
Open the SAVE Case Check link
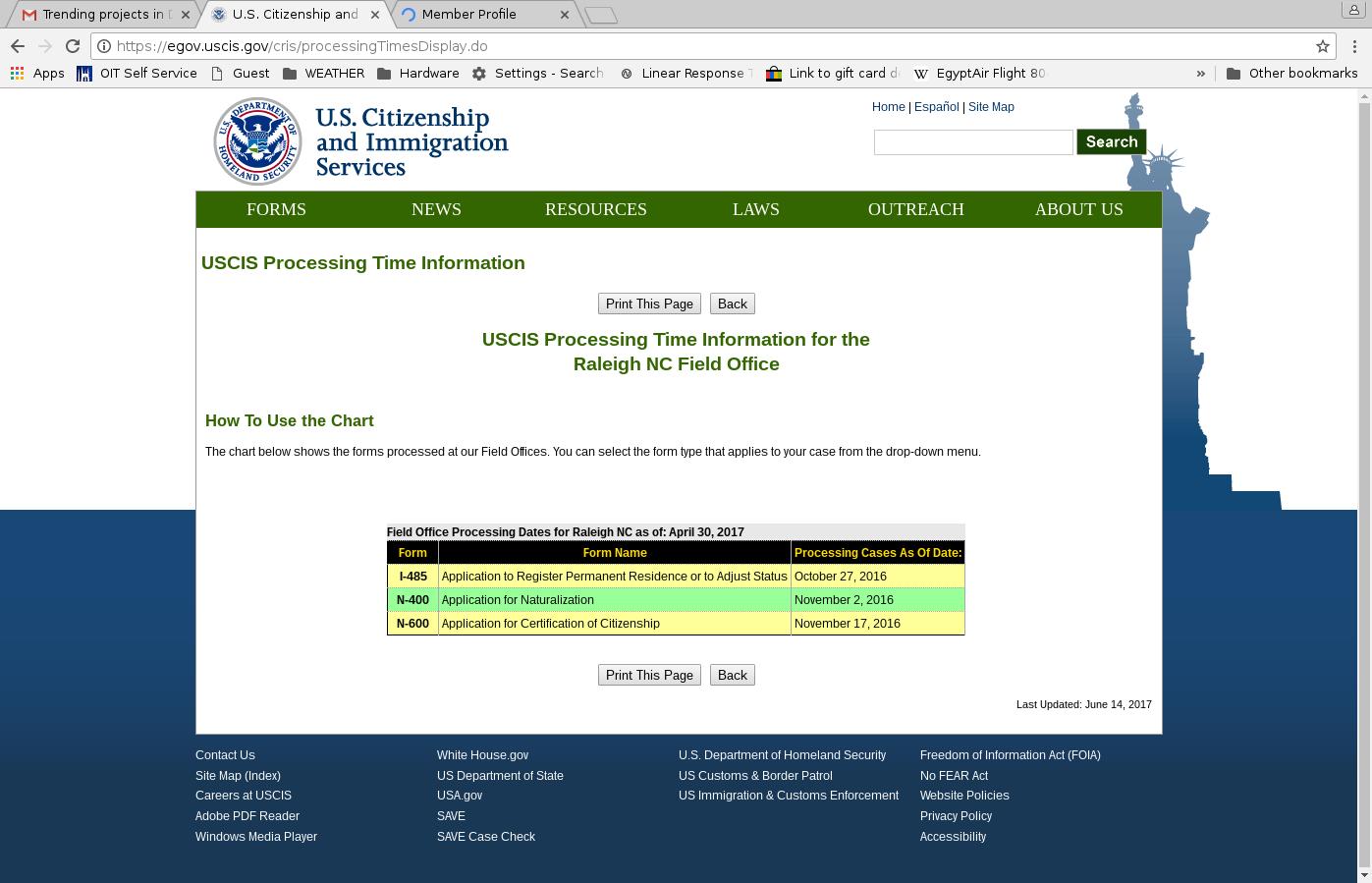coord(486,837)
